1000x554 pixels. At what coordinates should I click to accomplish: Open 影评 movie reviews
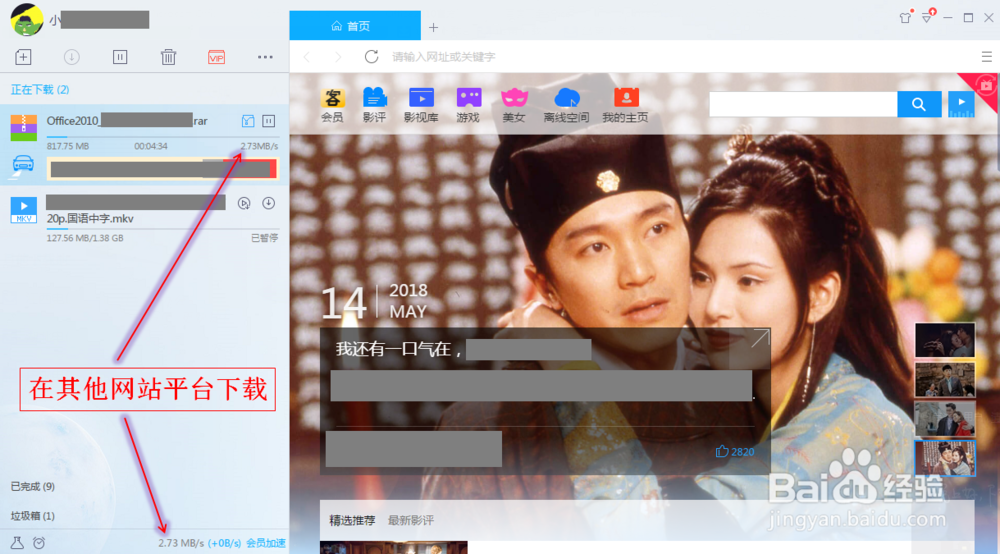pyautogui.click(x=374, y=105)
